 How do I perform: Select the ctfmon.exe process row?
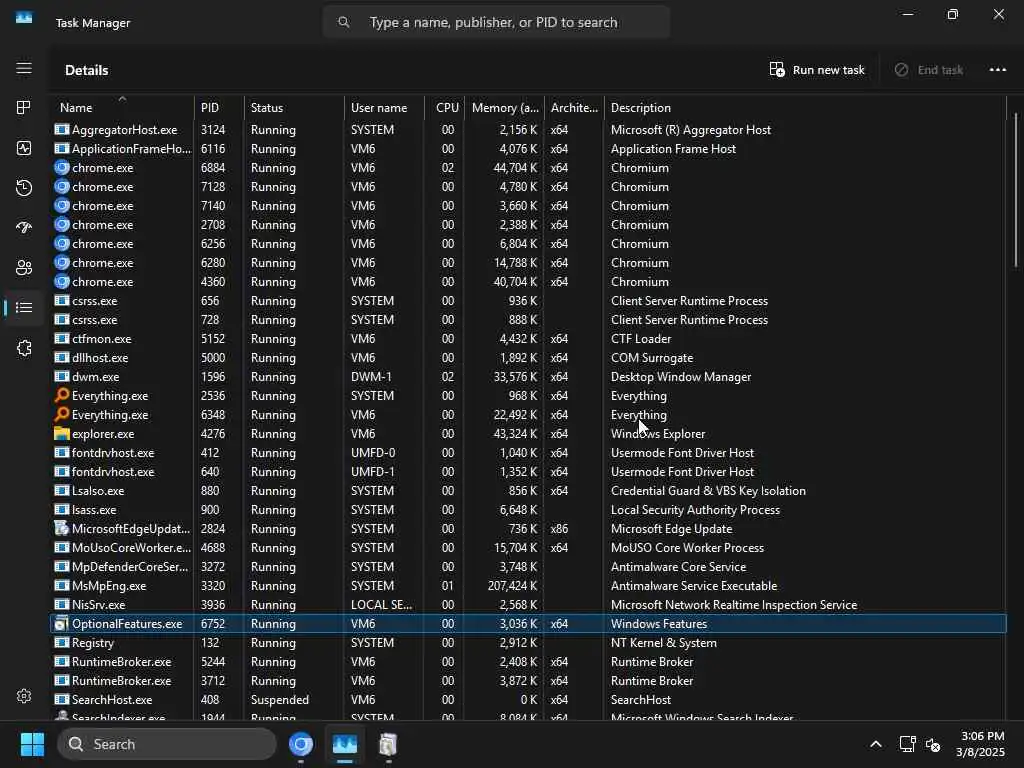coord(528,339)
